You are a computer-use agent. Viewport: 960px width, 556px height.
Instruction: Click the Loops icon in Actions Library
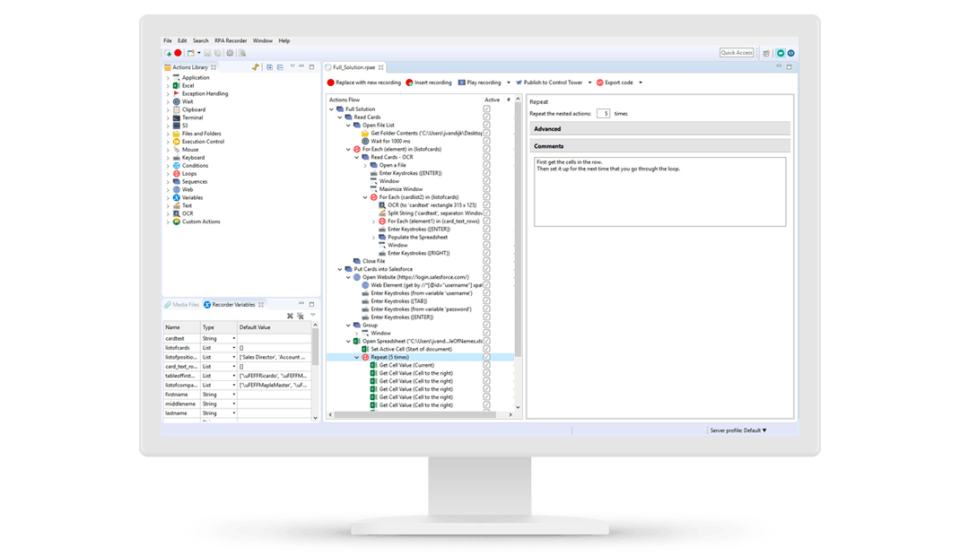pyautogui.click(x=176, y=173)
